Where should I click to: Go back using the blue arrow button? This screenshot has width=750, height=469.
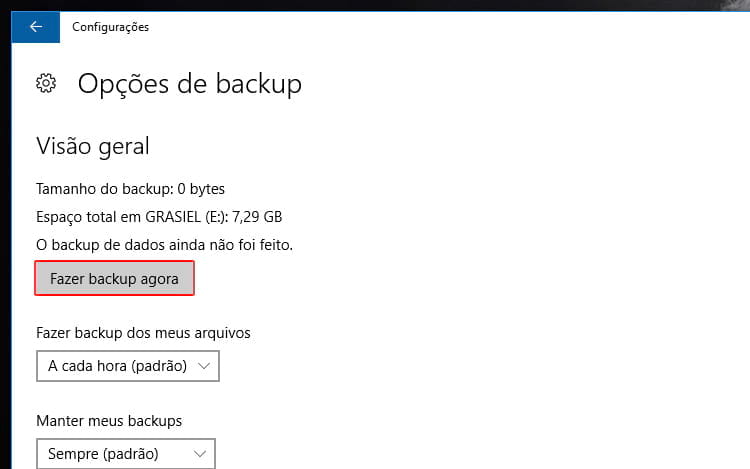pos(36,27)
